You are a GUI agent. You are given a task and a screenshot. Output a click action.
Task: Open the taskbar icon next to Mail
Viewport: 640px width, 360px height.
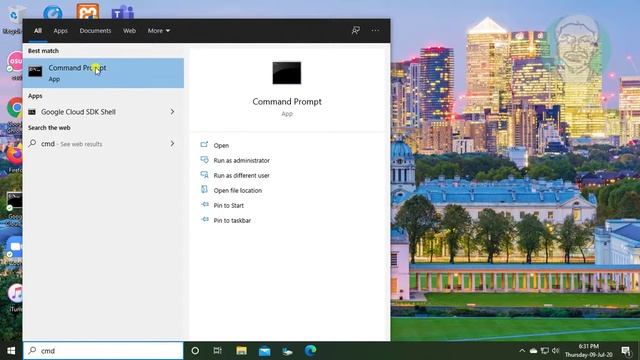click(287, 351)
